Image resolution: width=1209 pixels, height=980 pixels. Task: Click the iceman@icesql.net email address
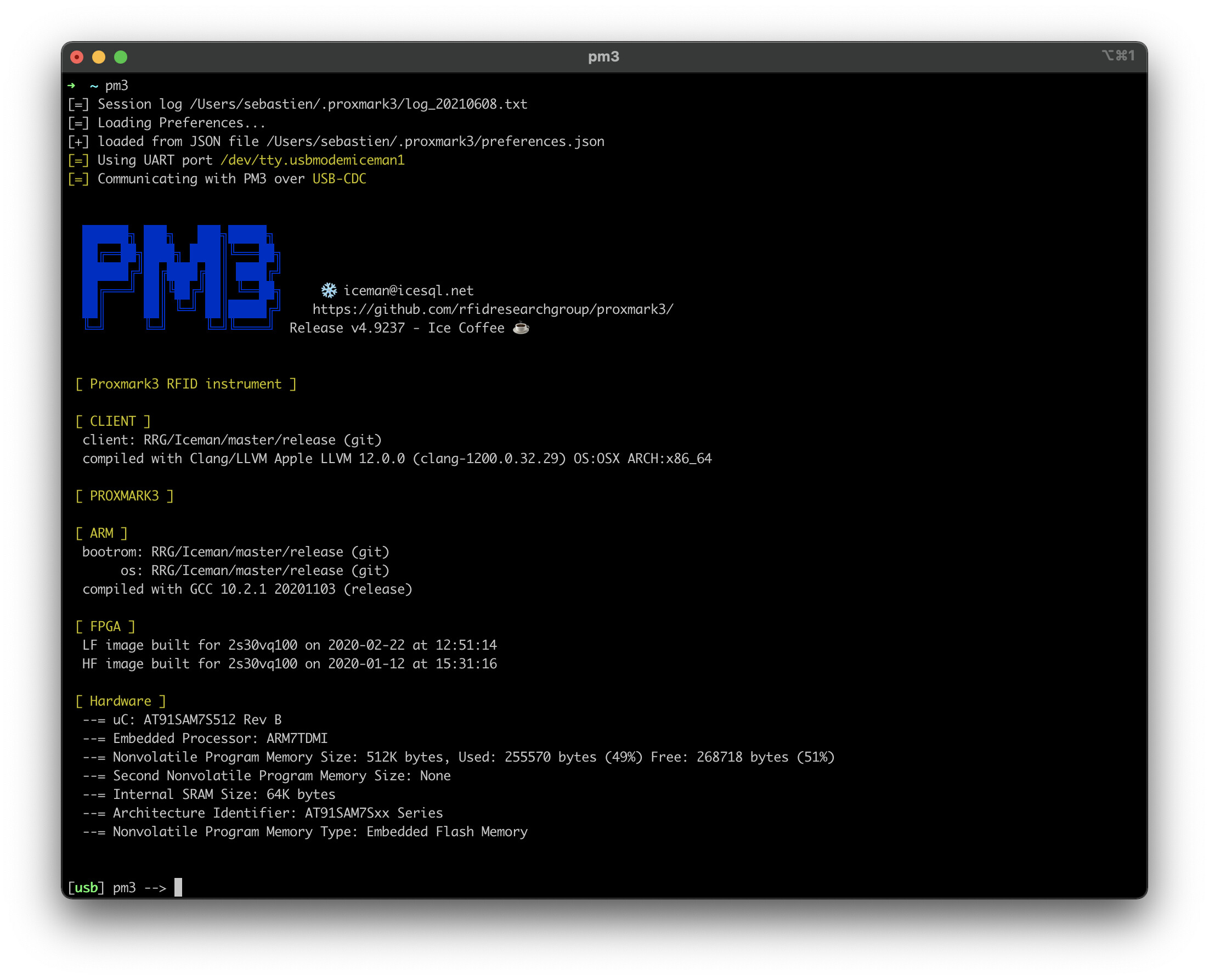coord(409,291)
